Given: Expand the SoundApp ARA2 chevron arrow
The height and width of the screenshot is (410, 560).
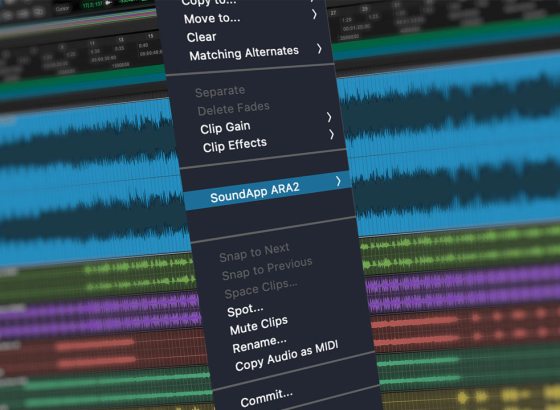Looking at the screenshot, I should pyautogui.click(x=339, y=181).
